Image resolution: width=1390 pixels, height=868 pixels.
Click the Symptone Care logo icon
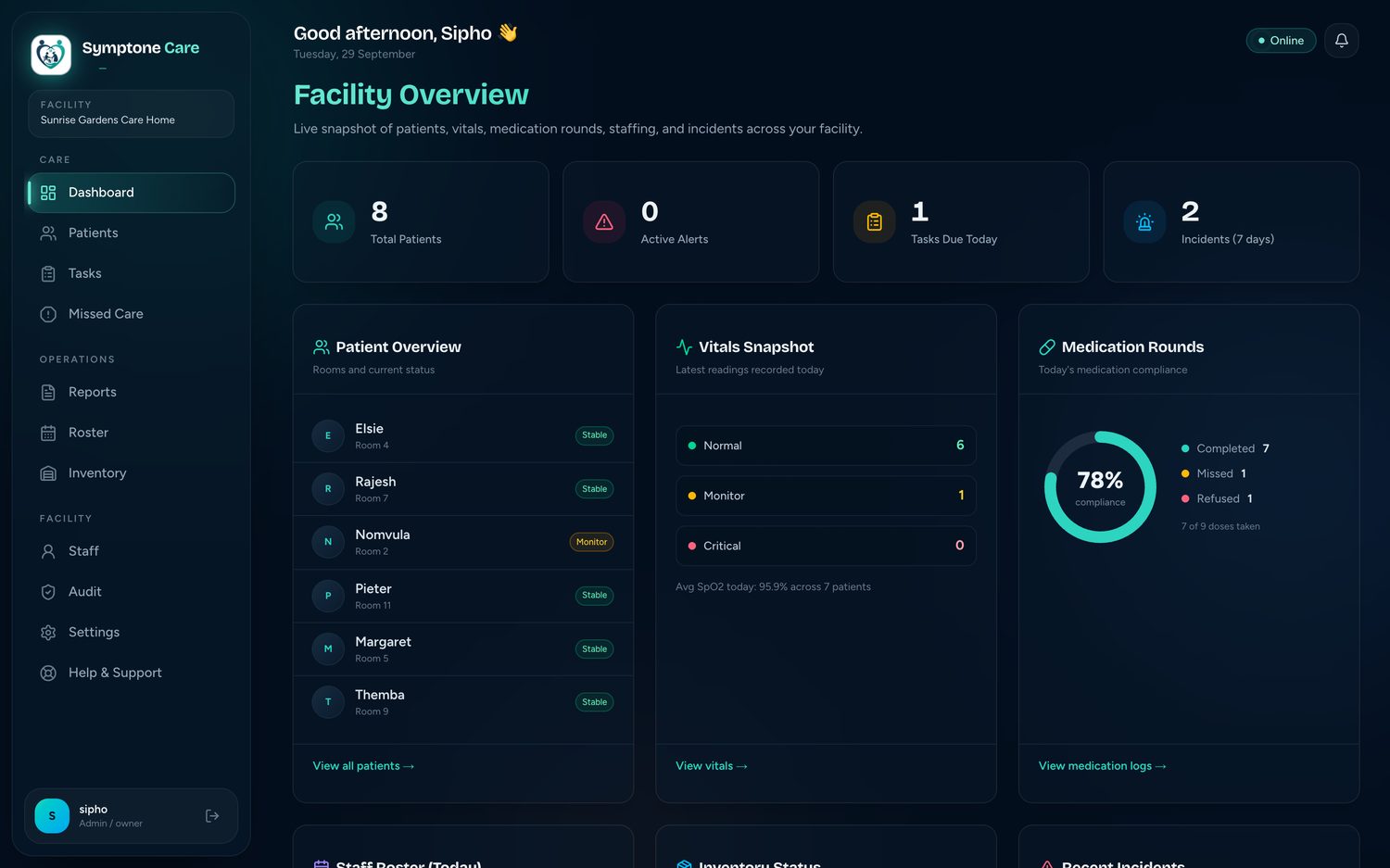[51, 55]
